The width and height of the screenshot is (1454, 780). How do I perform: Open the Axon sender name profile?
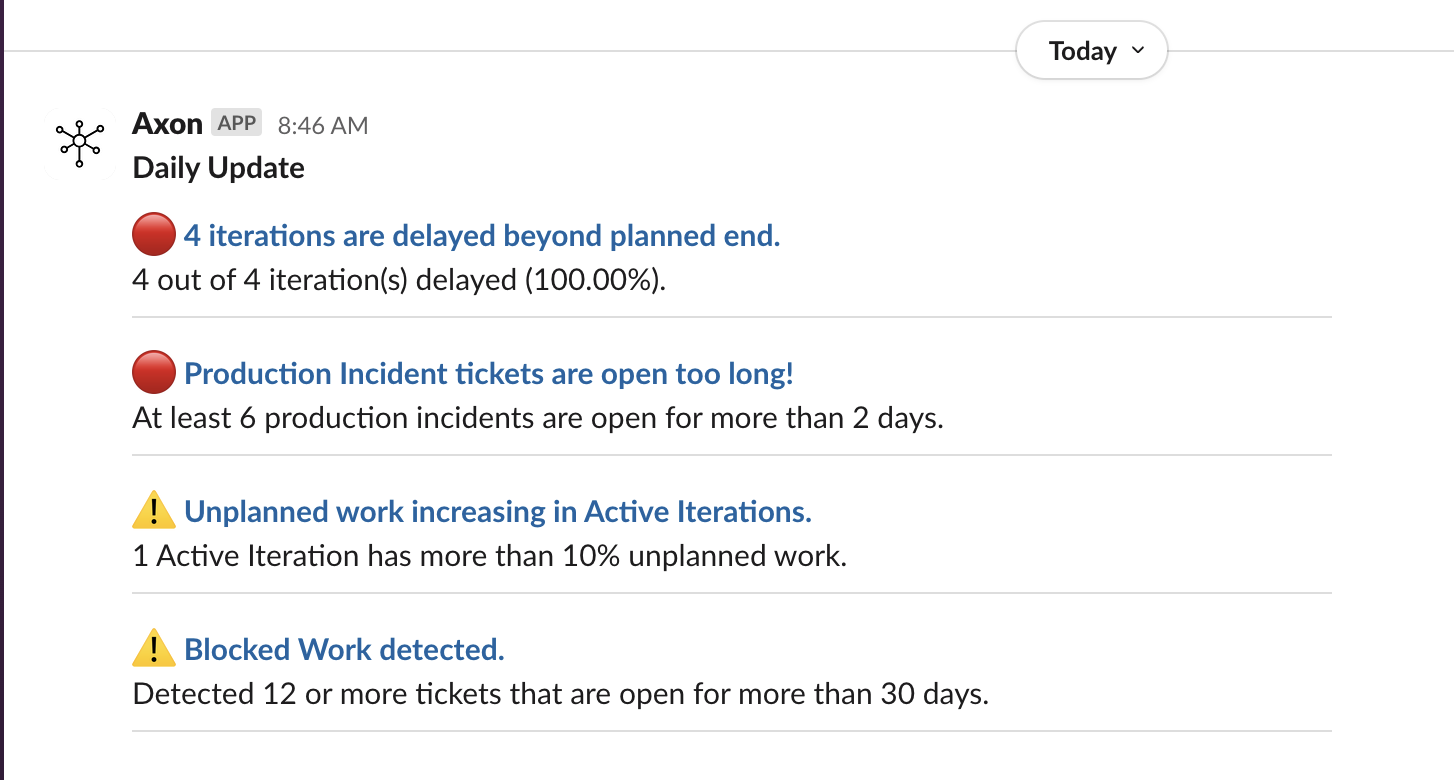[167, 124]
